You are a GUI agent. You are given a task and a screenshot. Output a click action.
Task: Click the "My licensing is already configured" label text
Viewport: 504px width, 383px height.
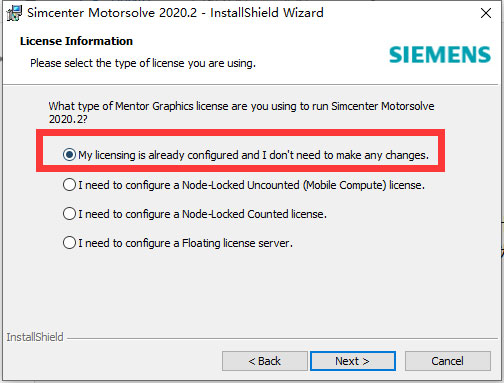coord(253,155)
